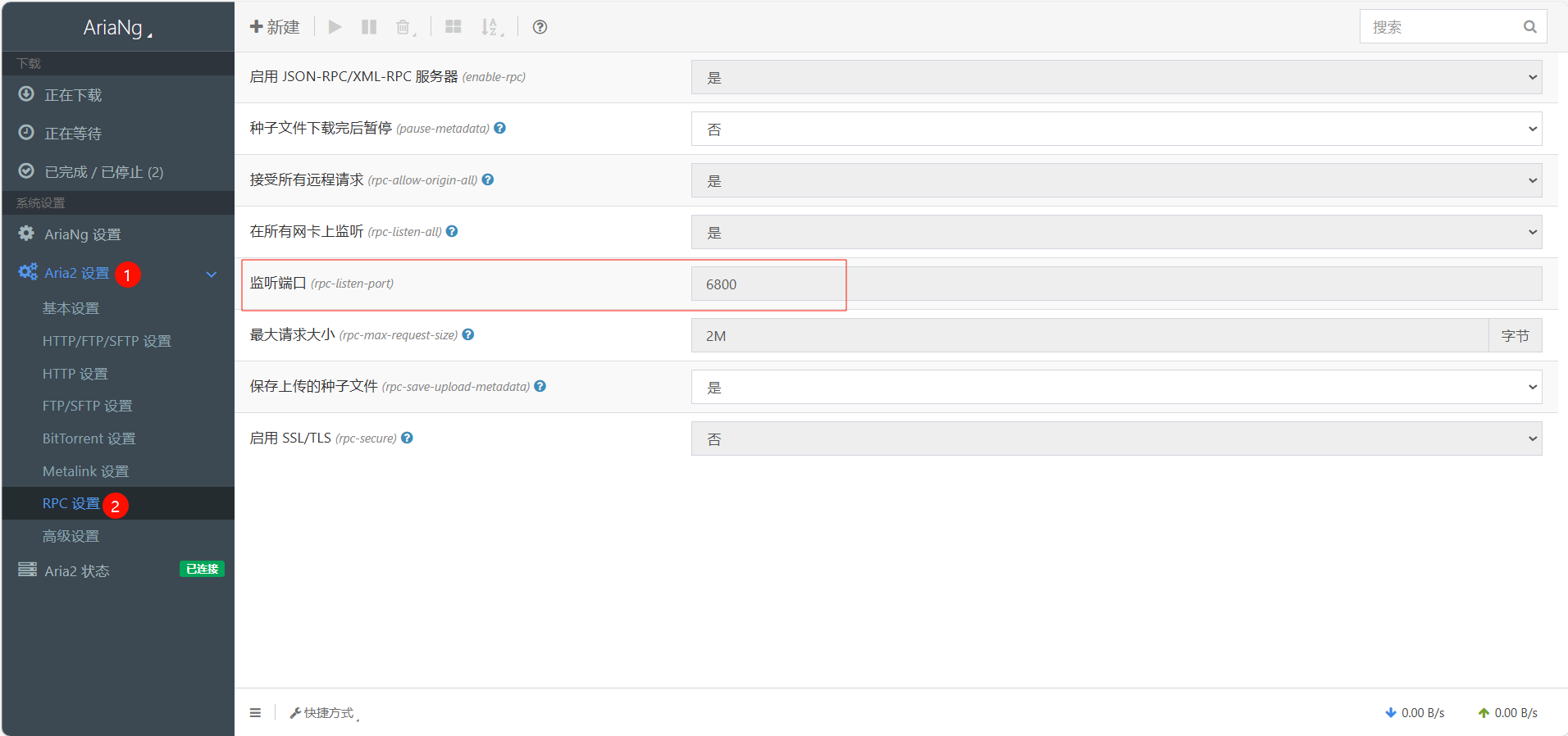Screen dimensions: 1568x736
Task: Click the help question mark toolbar icon
Action: [540, 27]
